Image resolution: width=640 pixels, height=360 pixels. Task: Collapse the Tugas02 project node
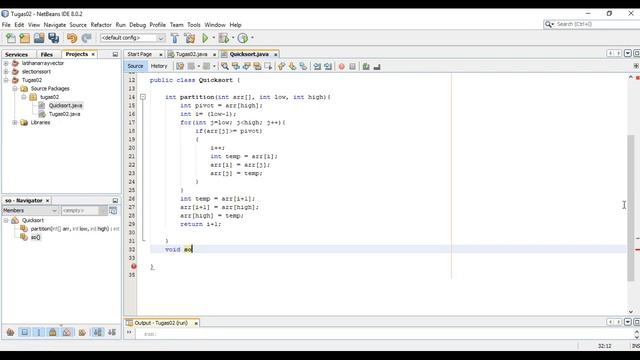[6, 80]
